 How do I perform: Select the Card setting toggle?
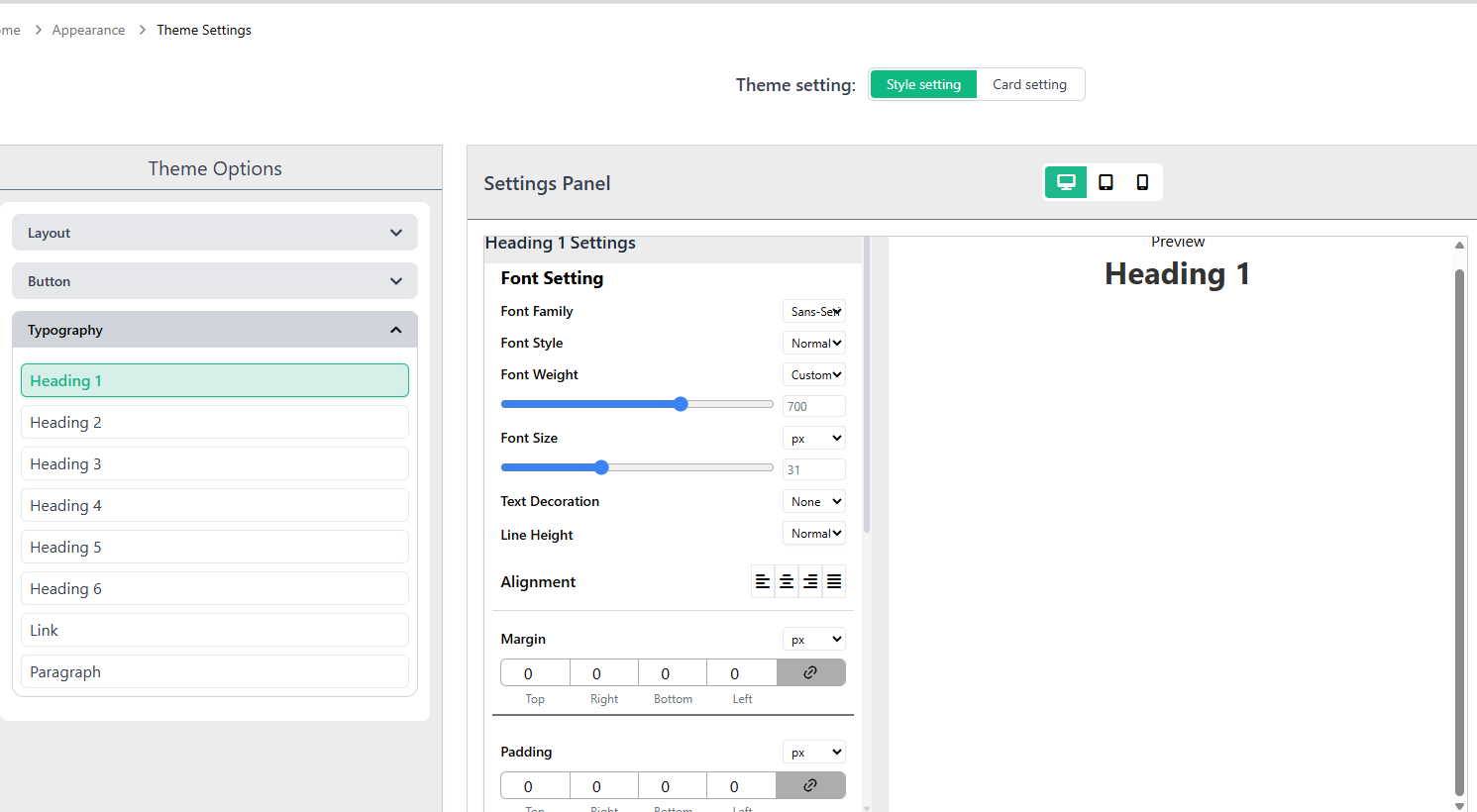[1029, 84]
